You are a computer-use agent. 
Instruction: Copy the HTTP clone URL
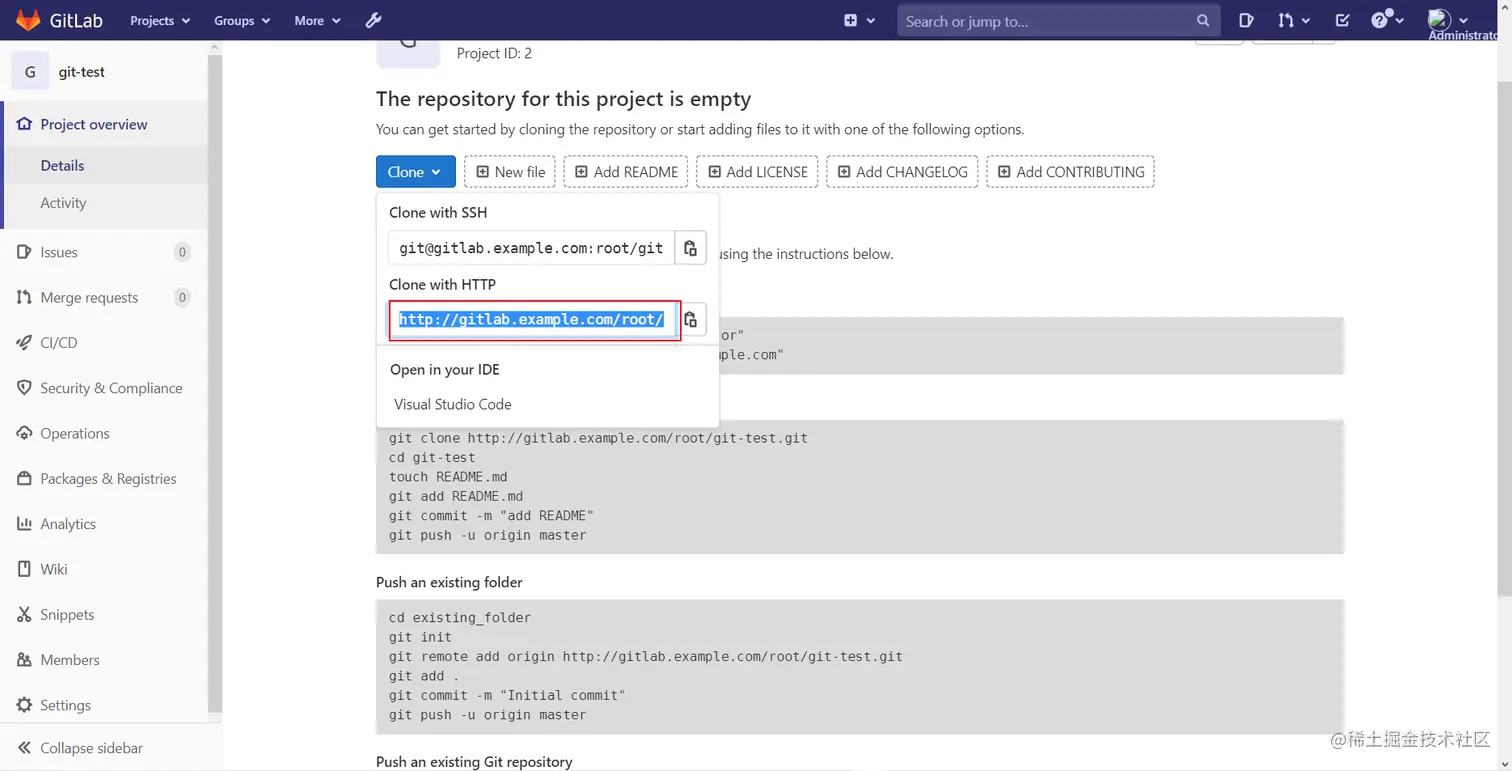[x=691, y=320]
